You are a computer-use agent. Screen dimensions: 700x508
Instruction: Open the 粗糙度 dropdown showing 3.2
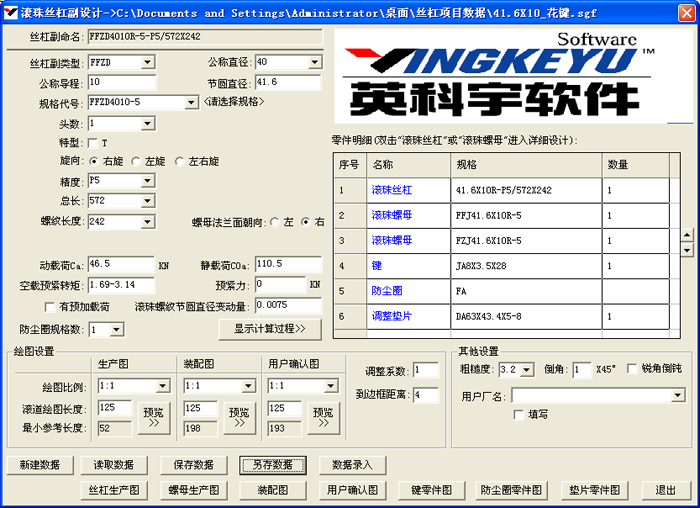tap(526, 370)
